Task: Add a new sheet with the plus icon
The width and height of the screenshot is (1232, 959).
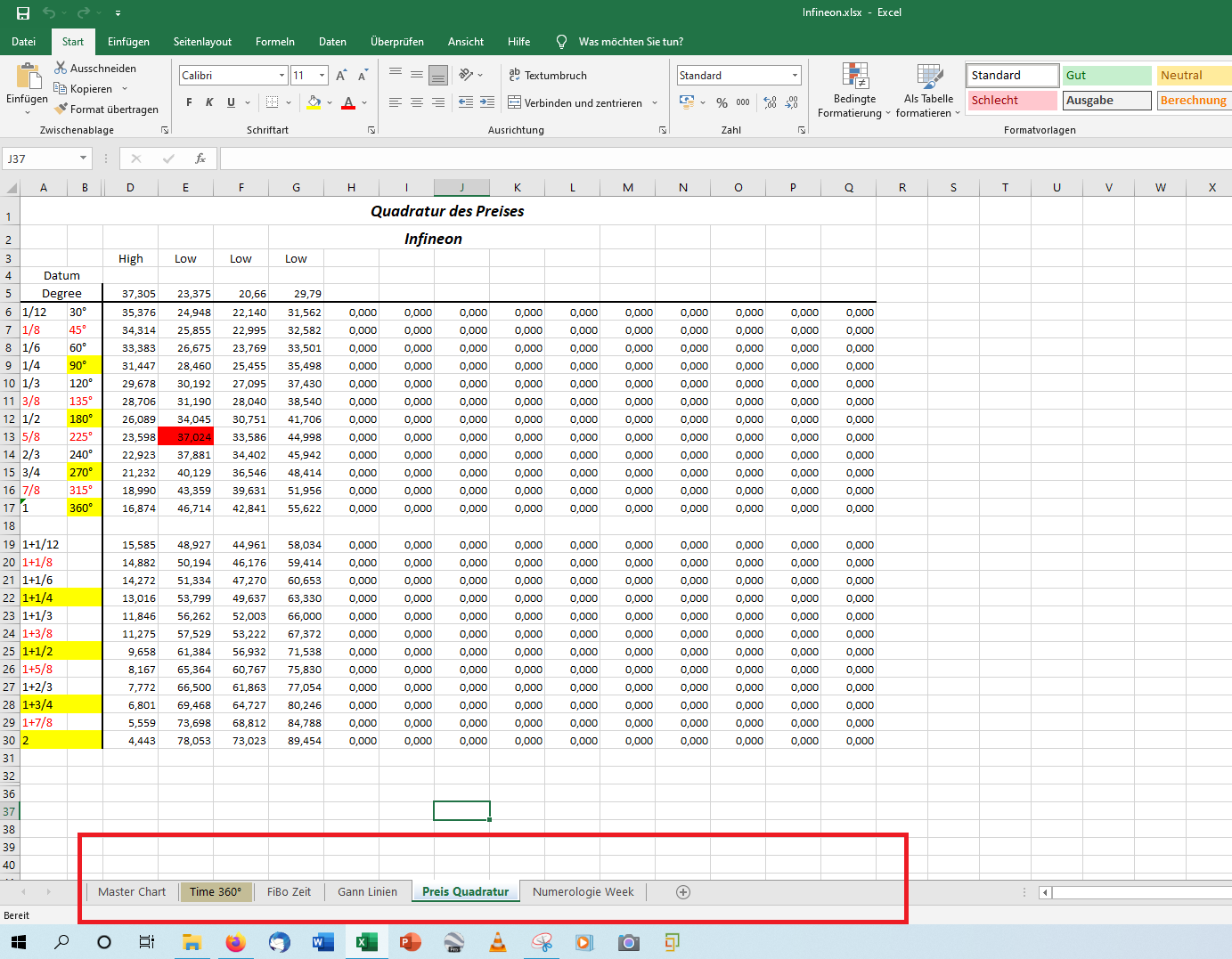Action: coord(683,892)
